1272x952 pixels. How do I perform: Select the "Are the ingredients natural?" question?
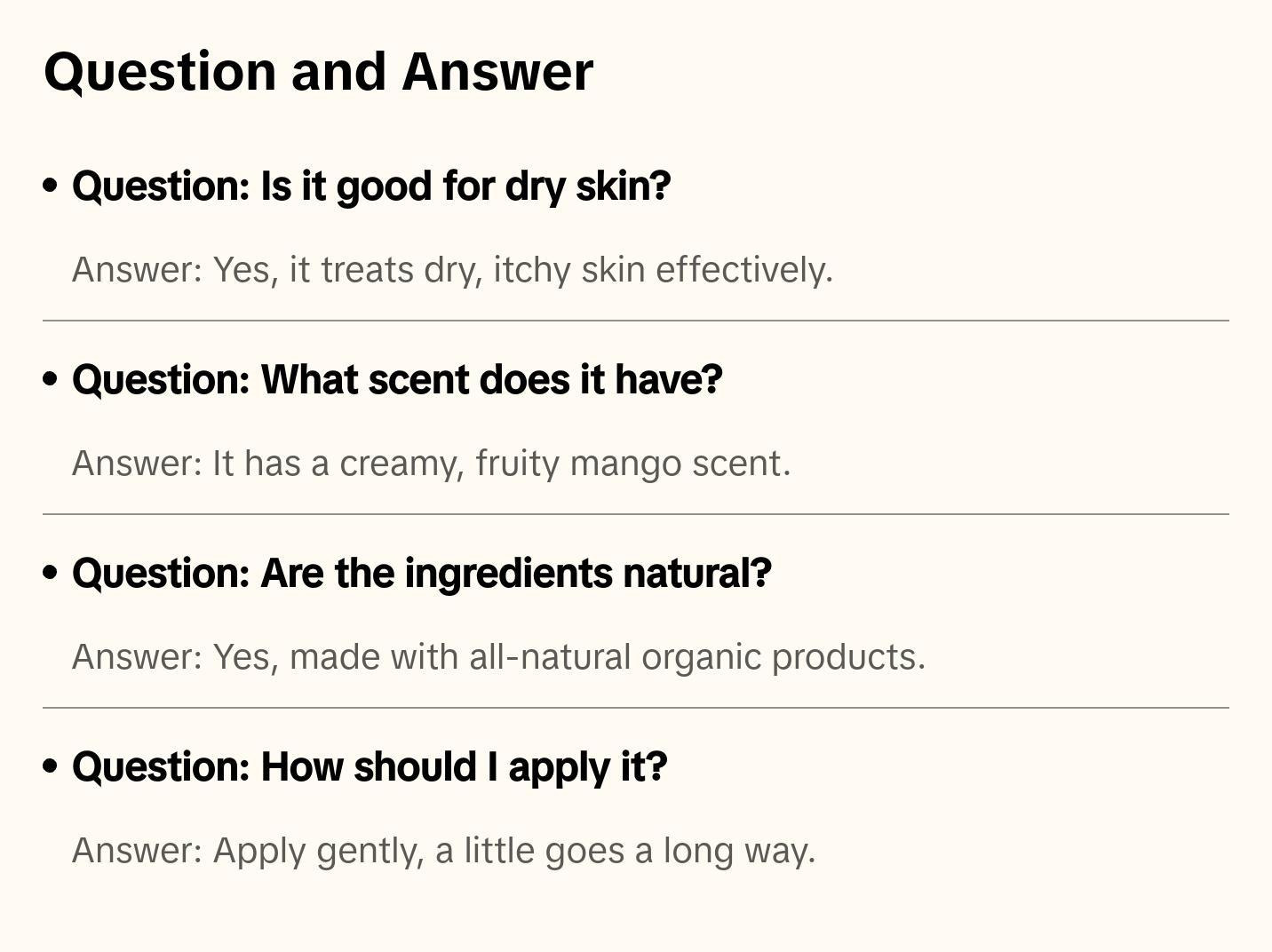[422, 574]
